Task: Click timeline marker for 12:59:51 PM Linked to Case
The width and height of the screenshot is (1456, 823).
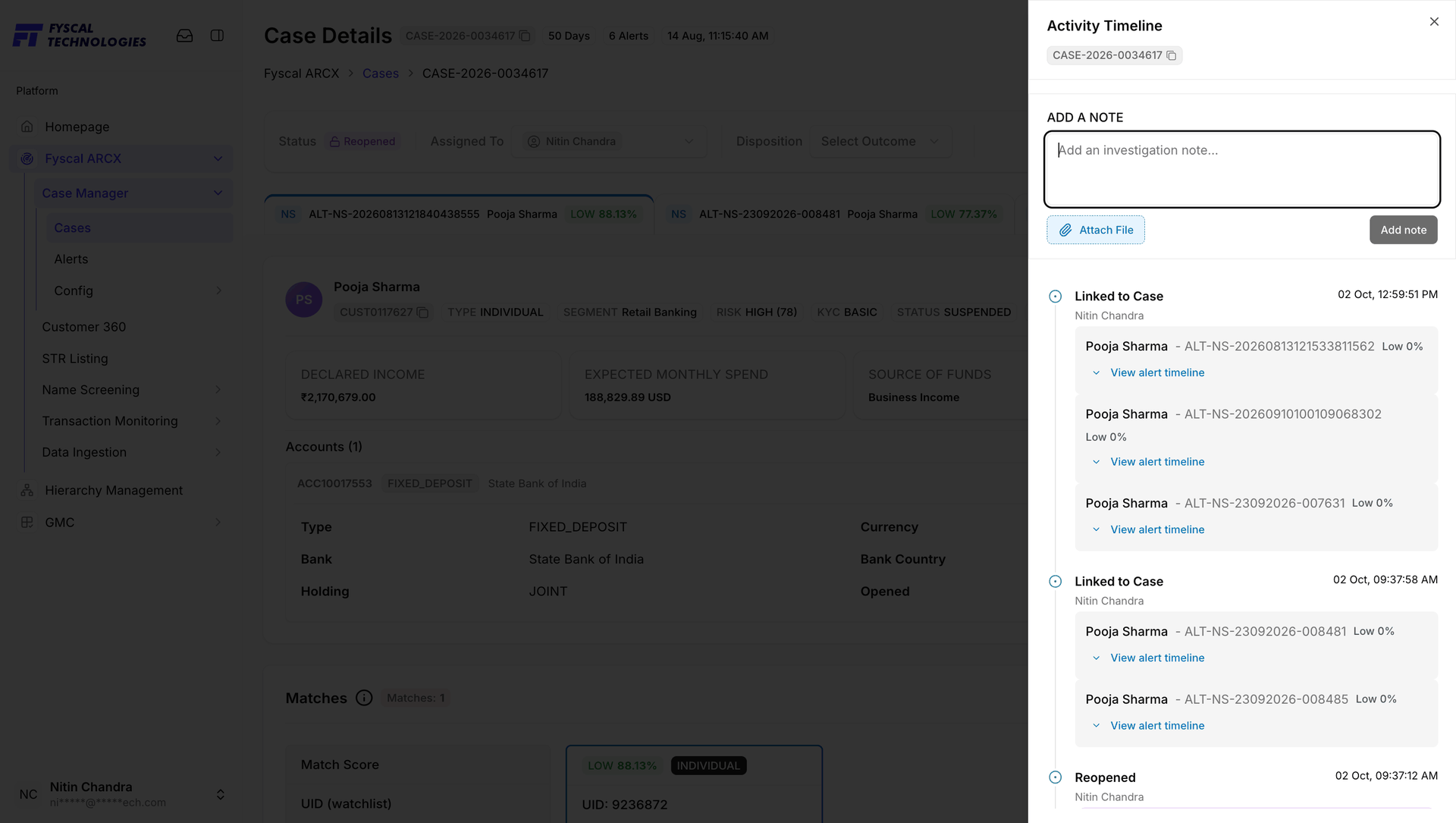Action: (x=1055, y=297)
